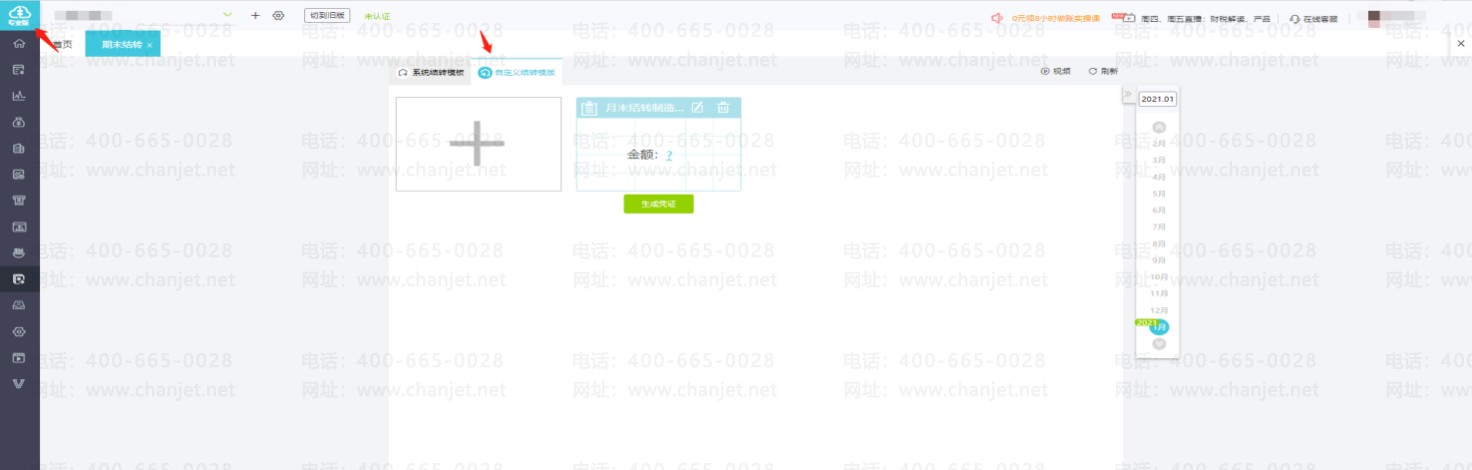Select 2月 in the month timeline

1159,143
